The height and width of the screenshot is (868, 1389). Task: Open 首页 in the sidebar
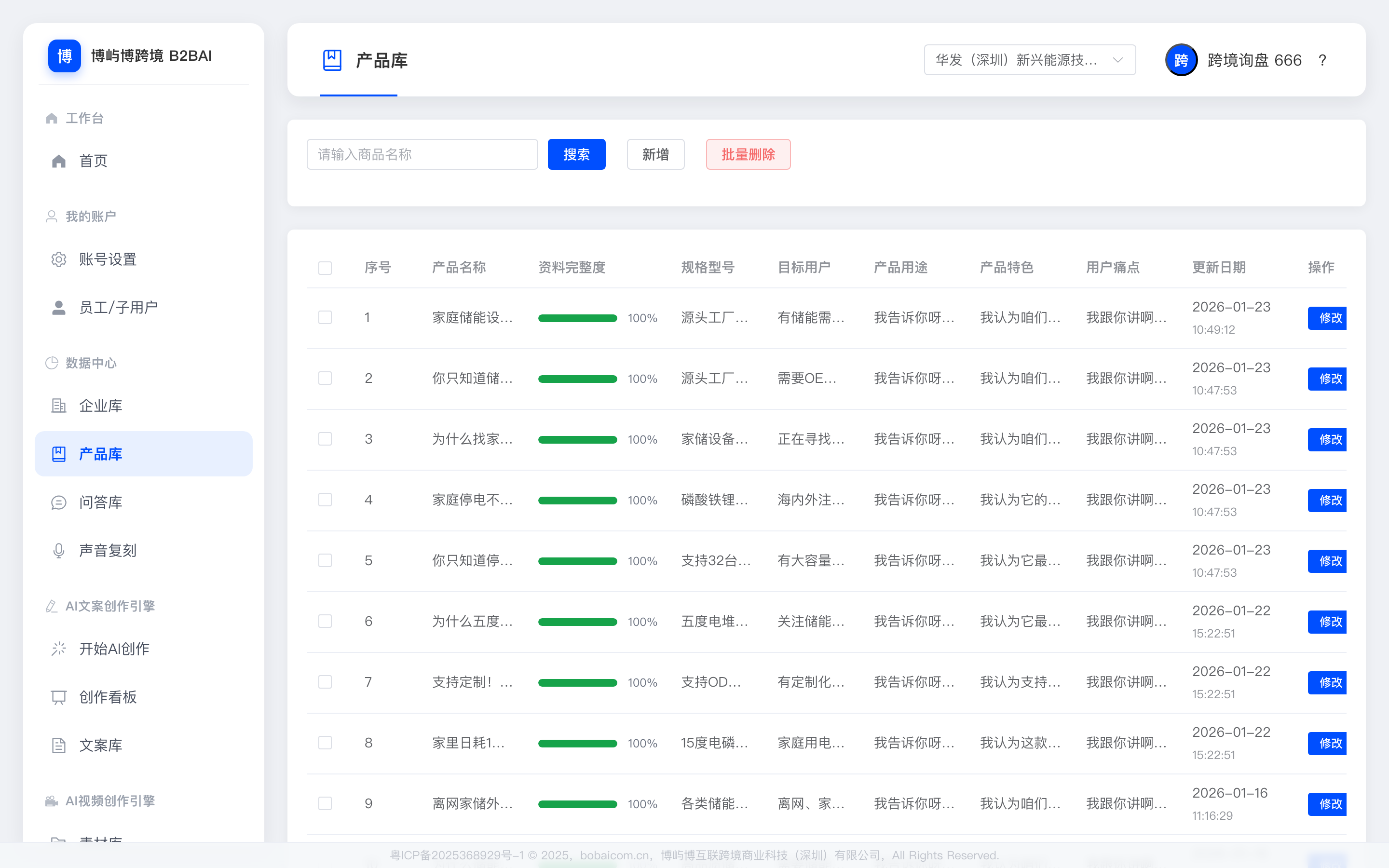[x=144, y=161]
